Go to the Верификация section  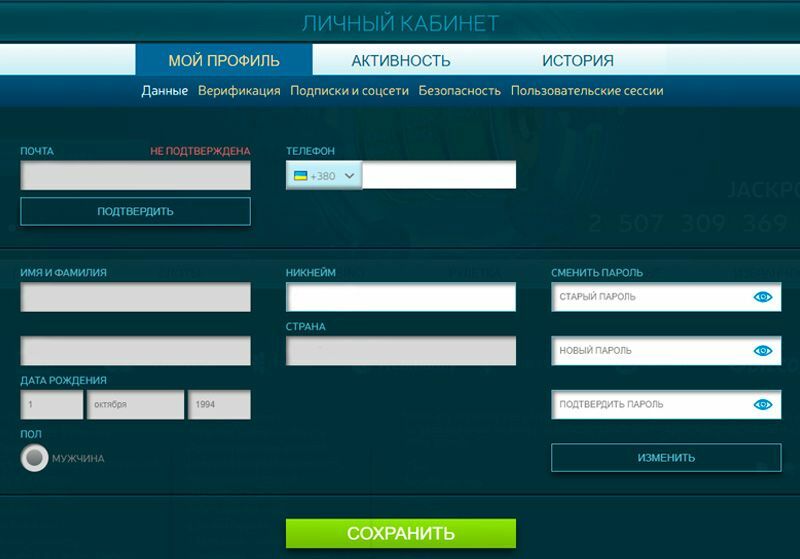point(239,91)
